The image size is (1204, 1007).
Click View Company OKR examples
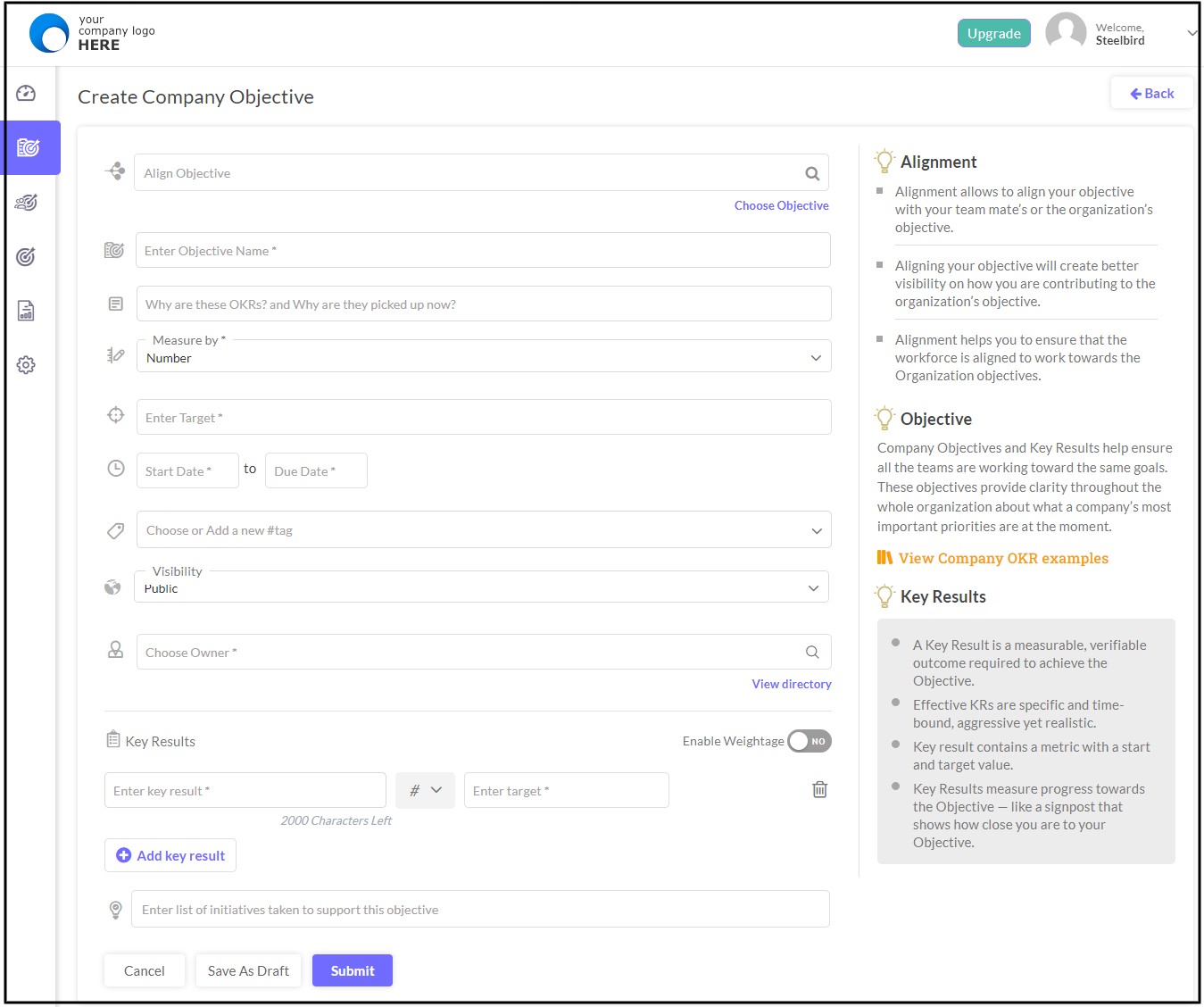(1002, 557)
